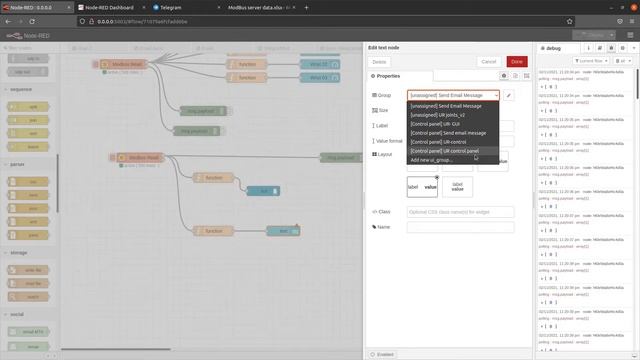The height and width of the screenshot is (360, 640).
Task: Select '[Control panel] Send email message' option
Action: [x=453, y=133]
